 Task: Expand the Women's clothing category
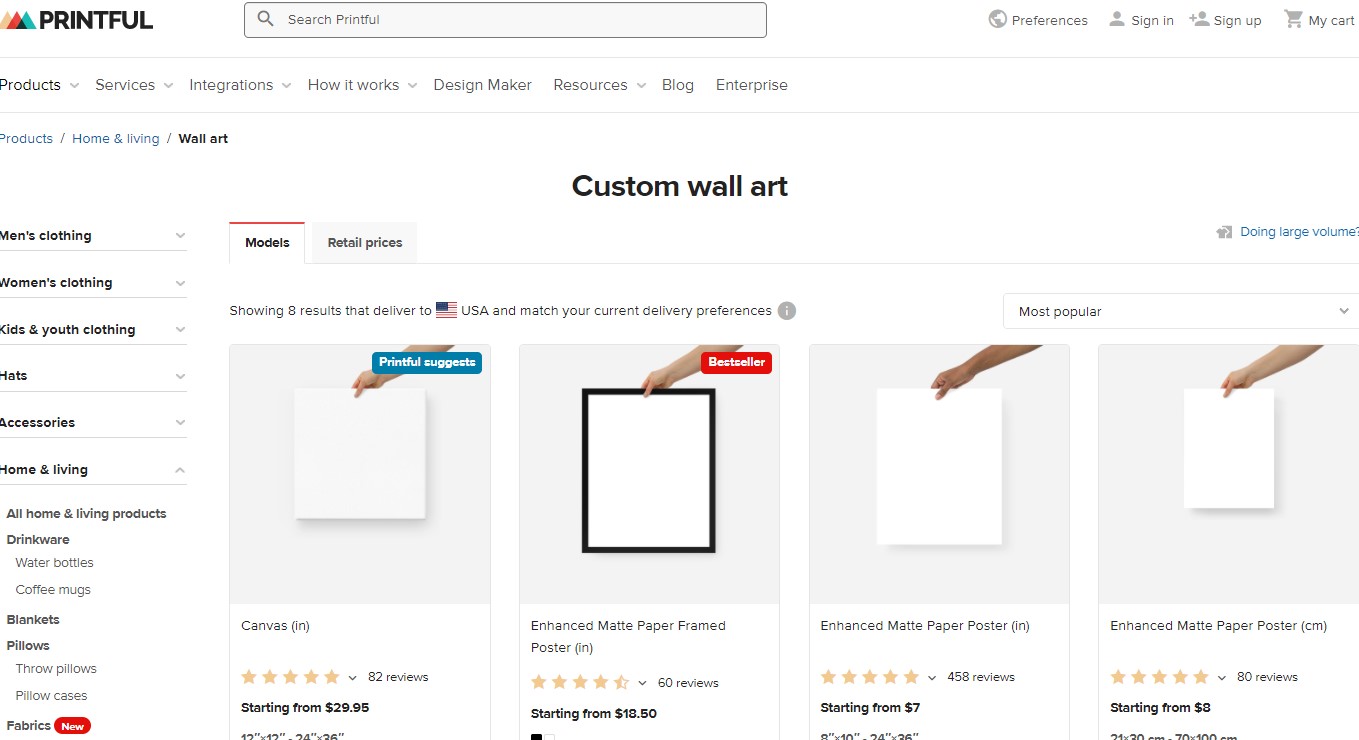pyautogui.click(x=90, y=282)
